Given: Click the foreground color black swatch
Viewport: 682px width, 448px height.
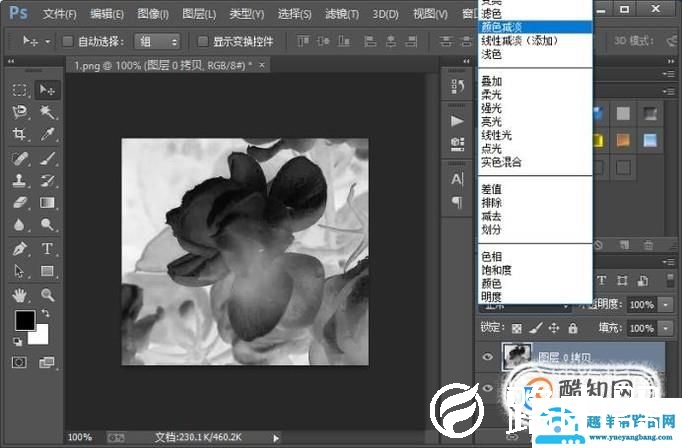Looking at the screenshot, I should 25,321.
